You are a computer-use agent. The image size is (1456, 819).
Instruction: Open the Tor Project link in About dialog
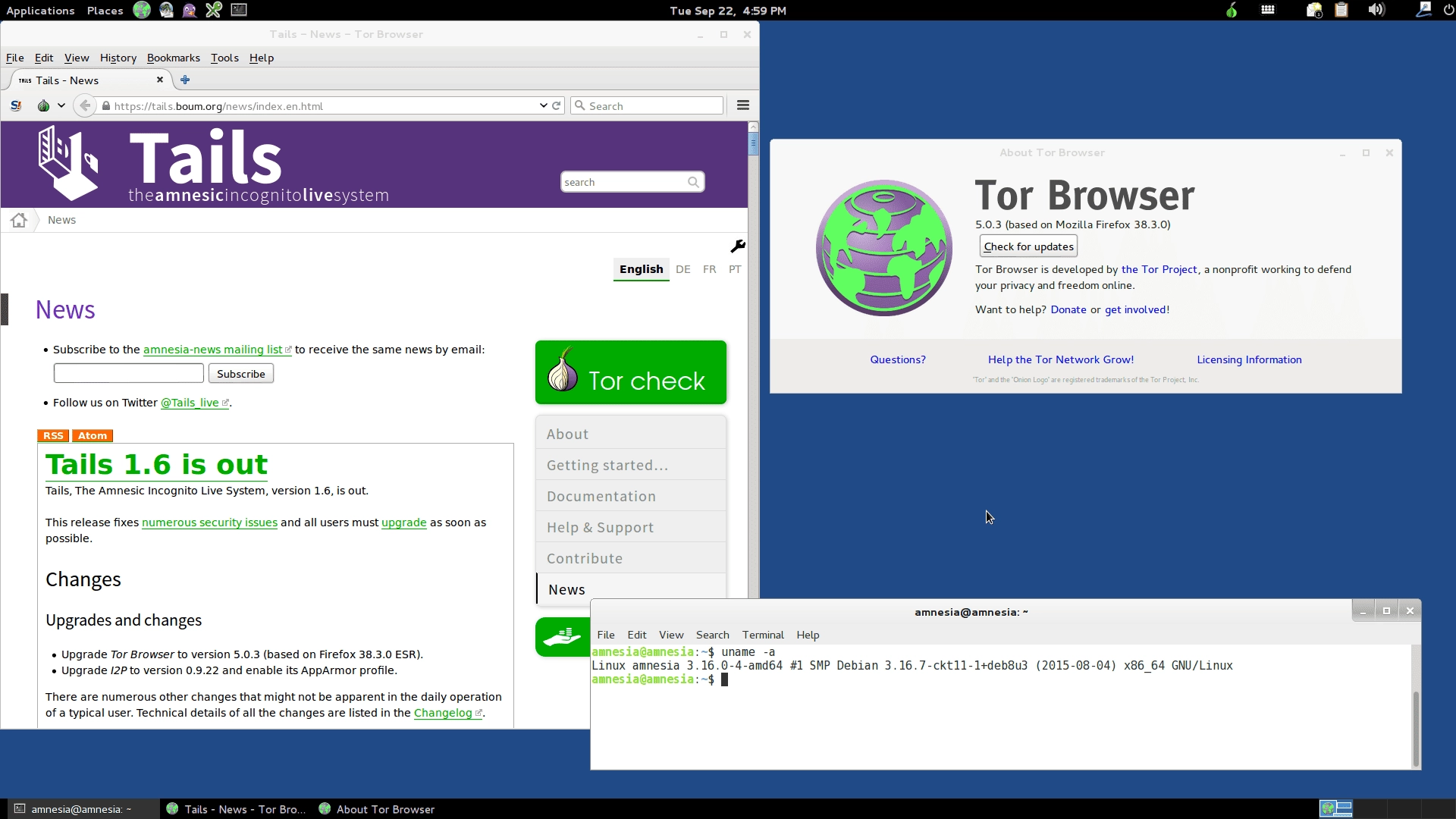point(1159,269)
